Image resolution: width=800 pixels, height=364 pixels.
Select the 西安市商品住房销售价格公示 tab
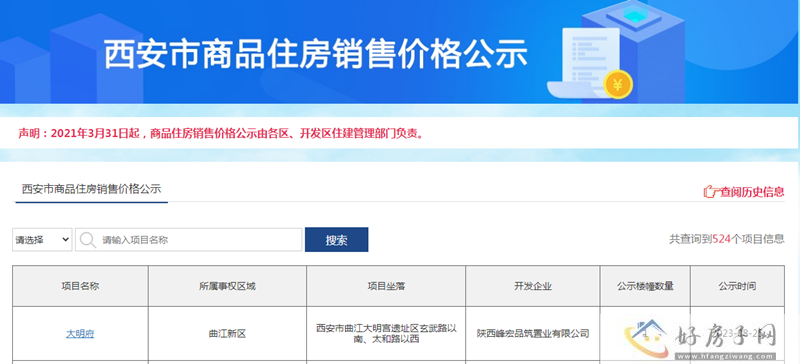click(91, 189)
